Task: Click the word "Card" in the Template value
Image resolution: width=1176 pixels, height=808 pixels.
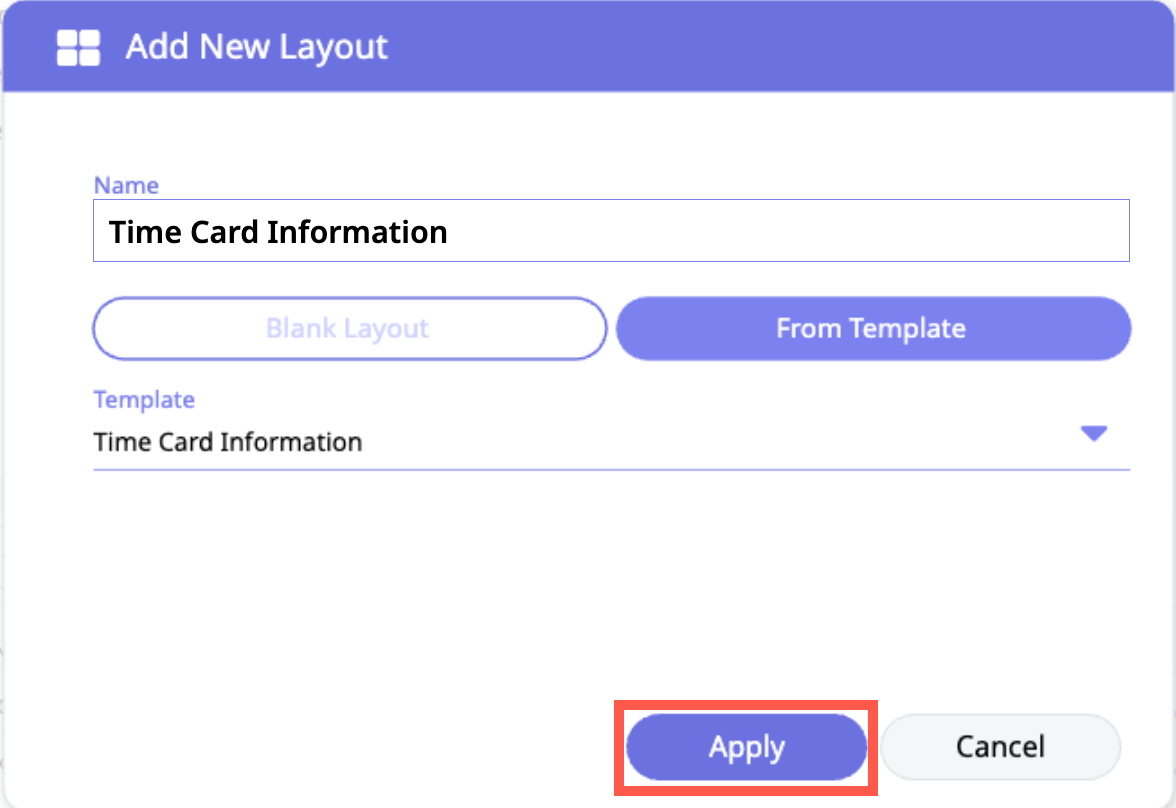Action: click(x=184, y=442)
